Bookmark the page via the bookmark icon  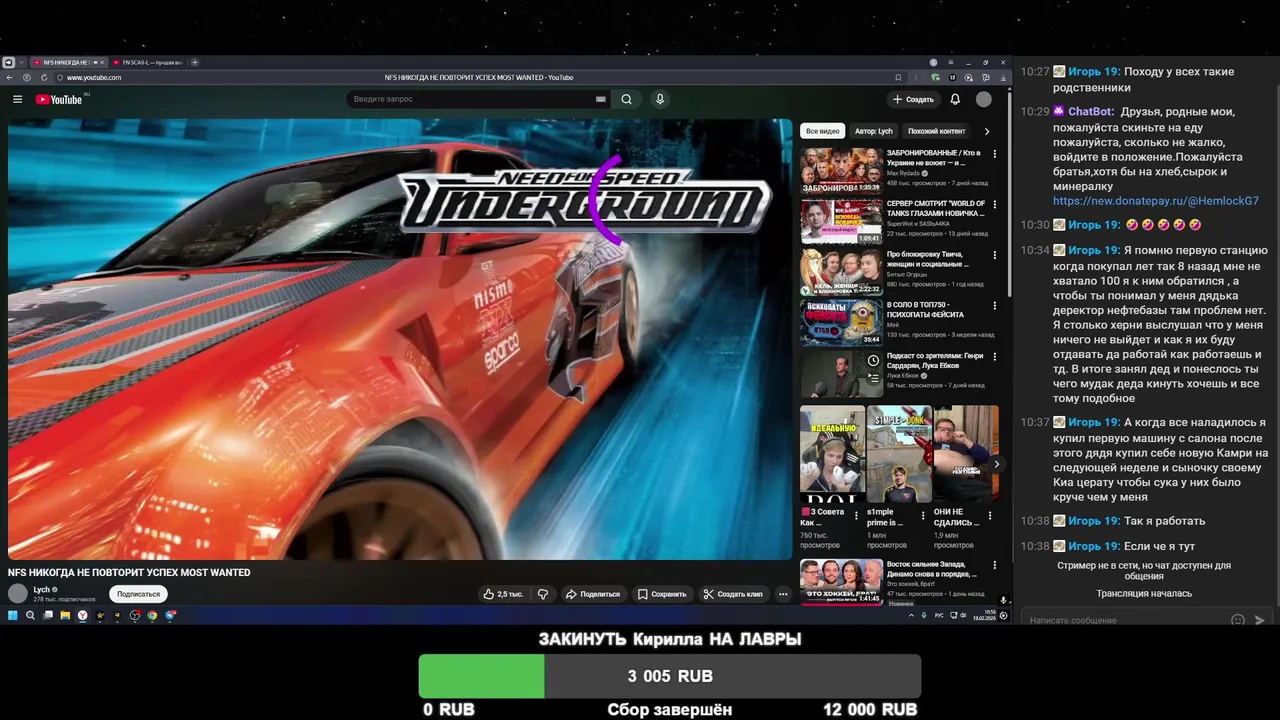[x=898, y=77]
